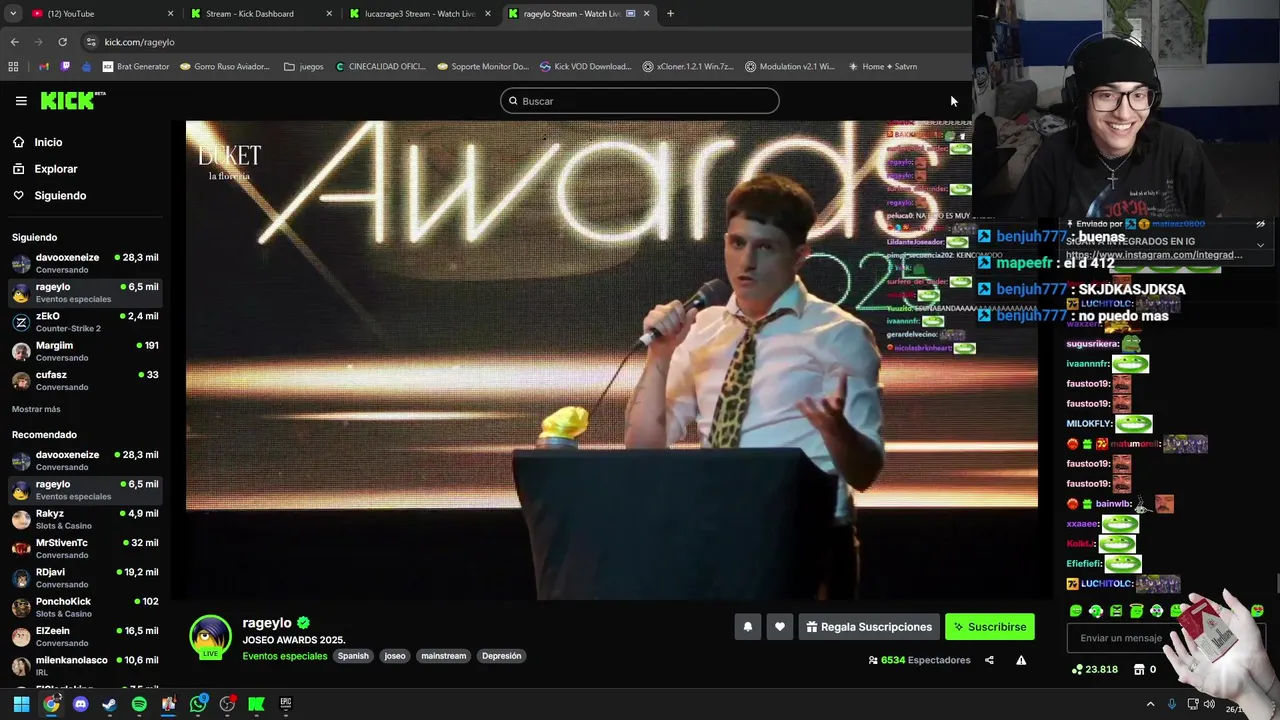Open Eventos especiales category link
The height and width of the screenshot is (720, 1280).
[x=285, y=656]
